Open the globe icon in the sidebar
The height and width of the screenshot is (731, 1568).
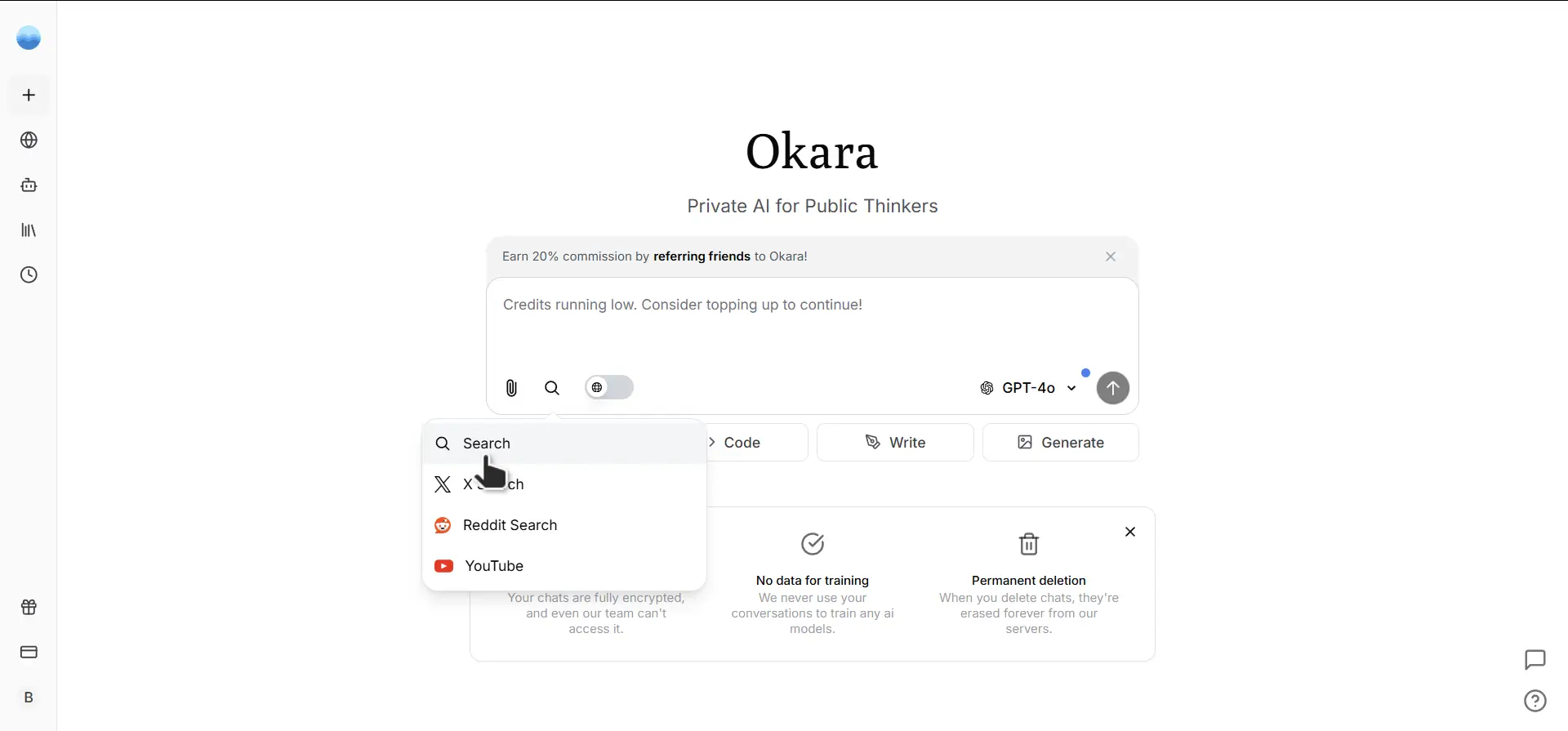click(29, 140)
